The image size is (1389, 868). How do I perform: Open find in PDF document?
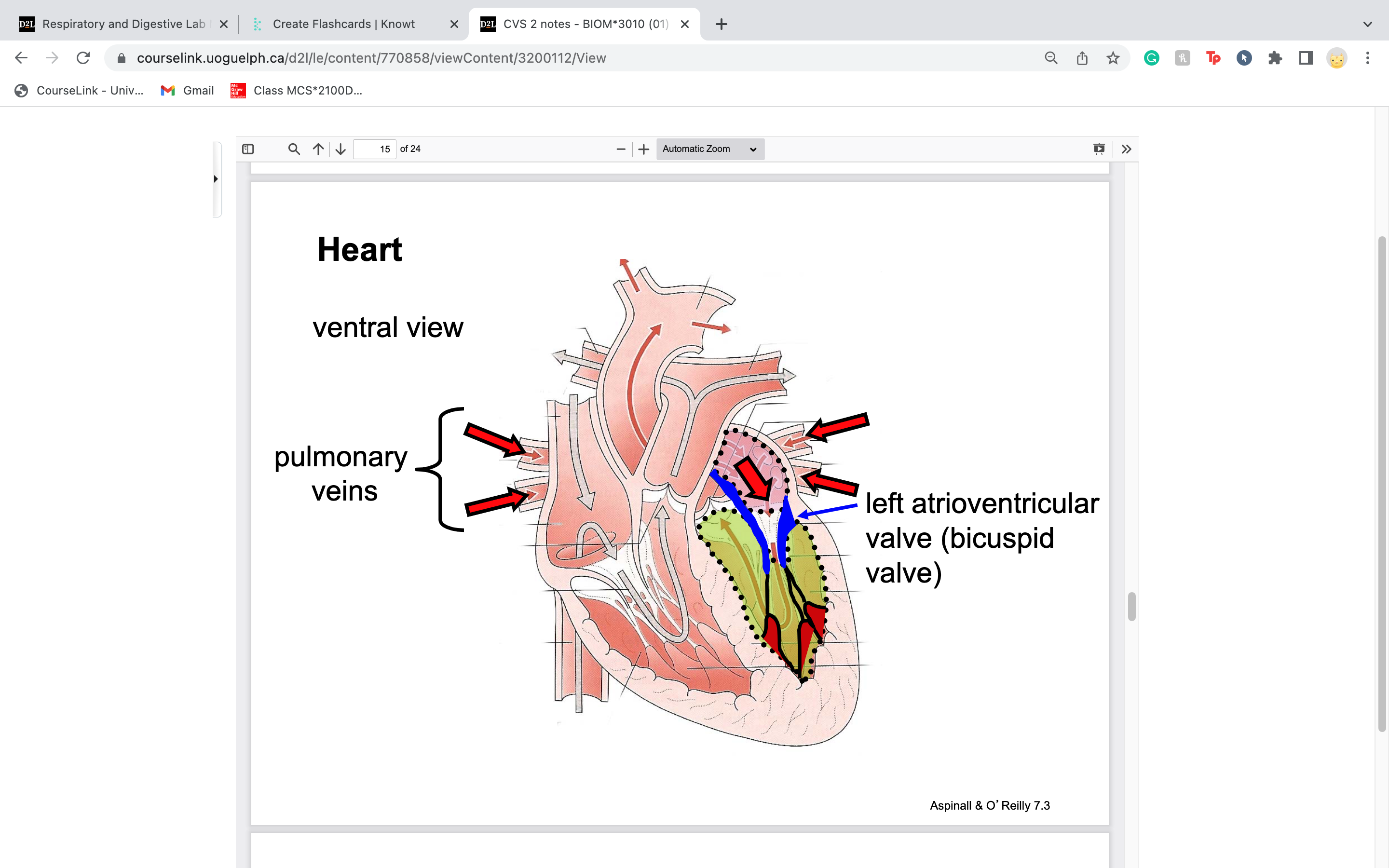294,149
